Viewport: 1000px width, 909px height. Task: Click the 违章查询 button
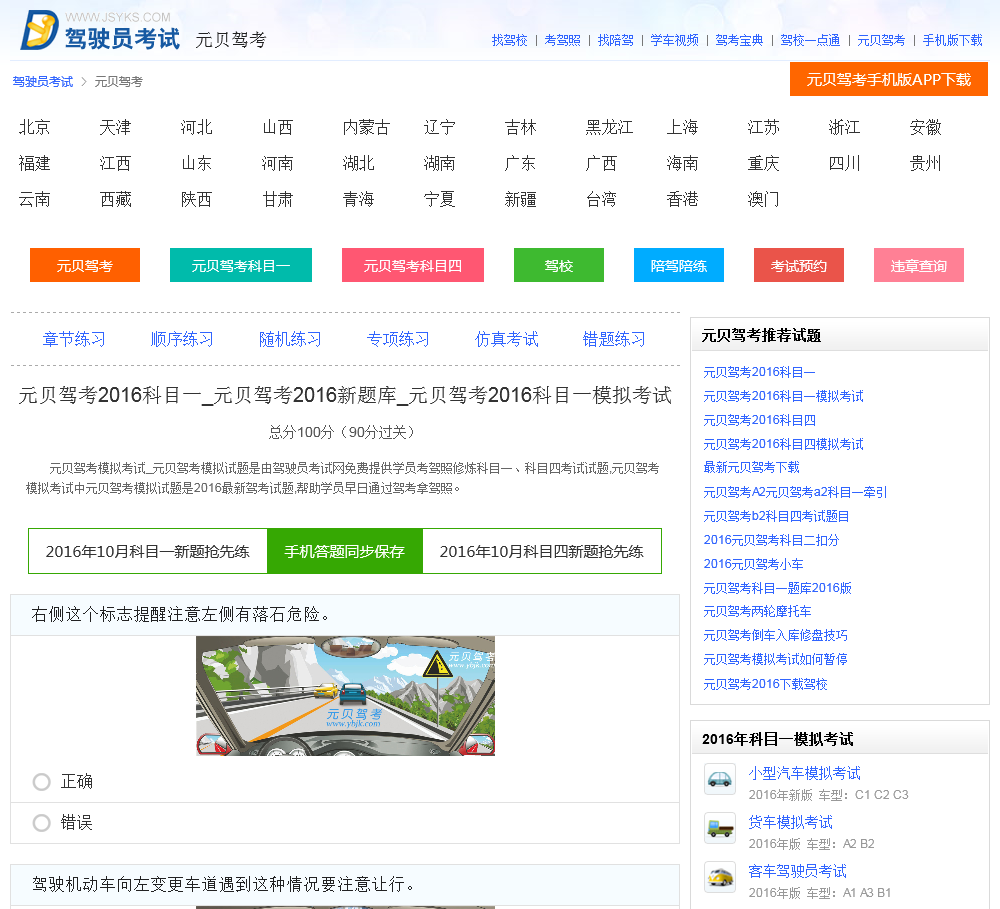click(x=918, y=265)
